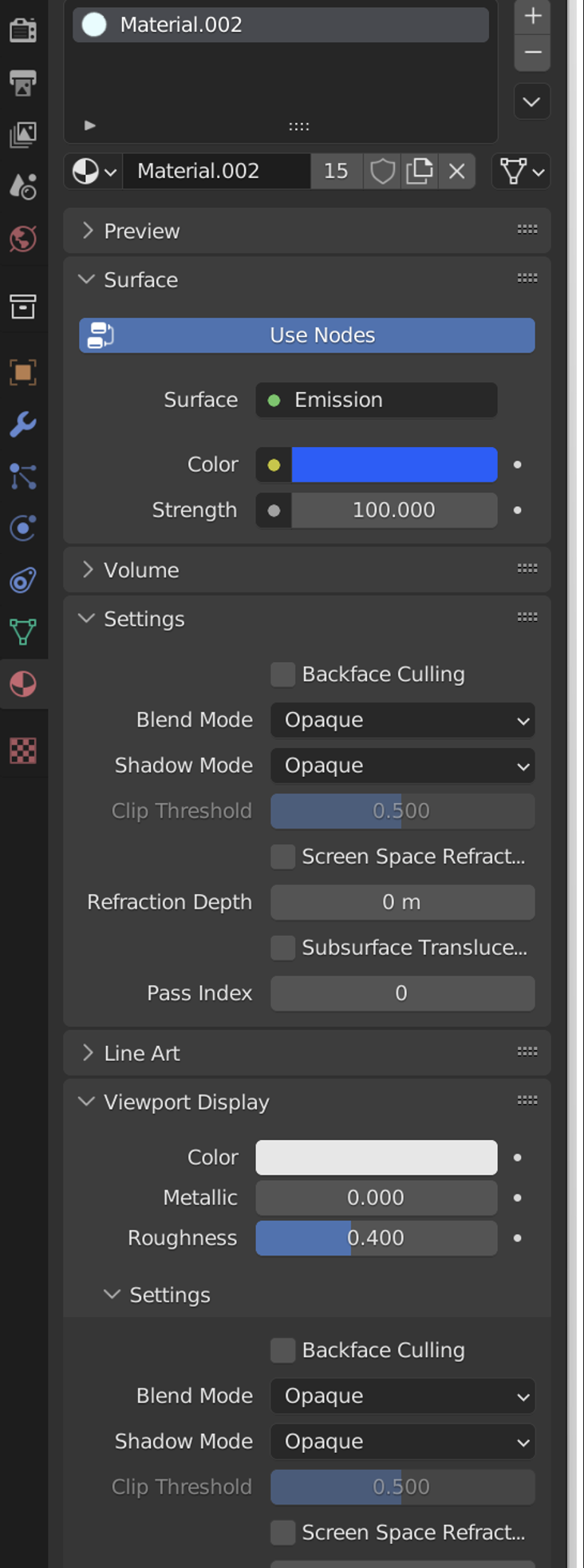
Task: Open the Surface Emission shader dropdown
Action: coord(377,400)
